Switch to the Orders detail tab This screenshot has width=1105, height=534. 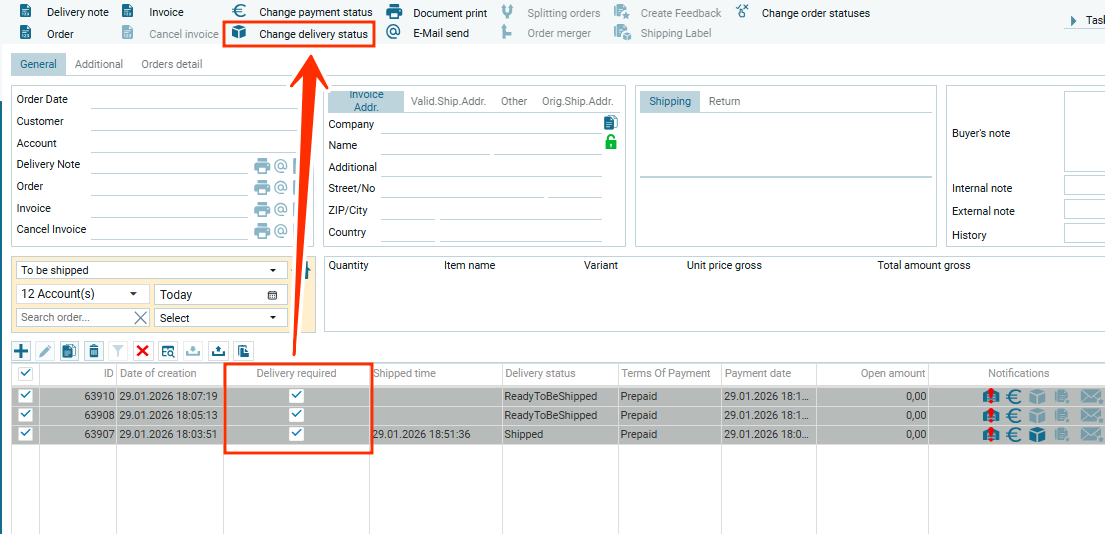pyautogui.click(x=171, y=64)
